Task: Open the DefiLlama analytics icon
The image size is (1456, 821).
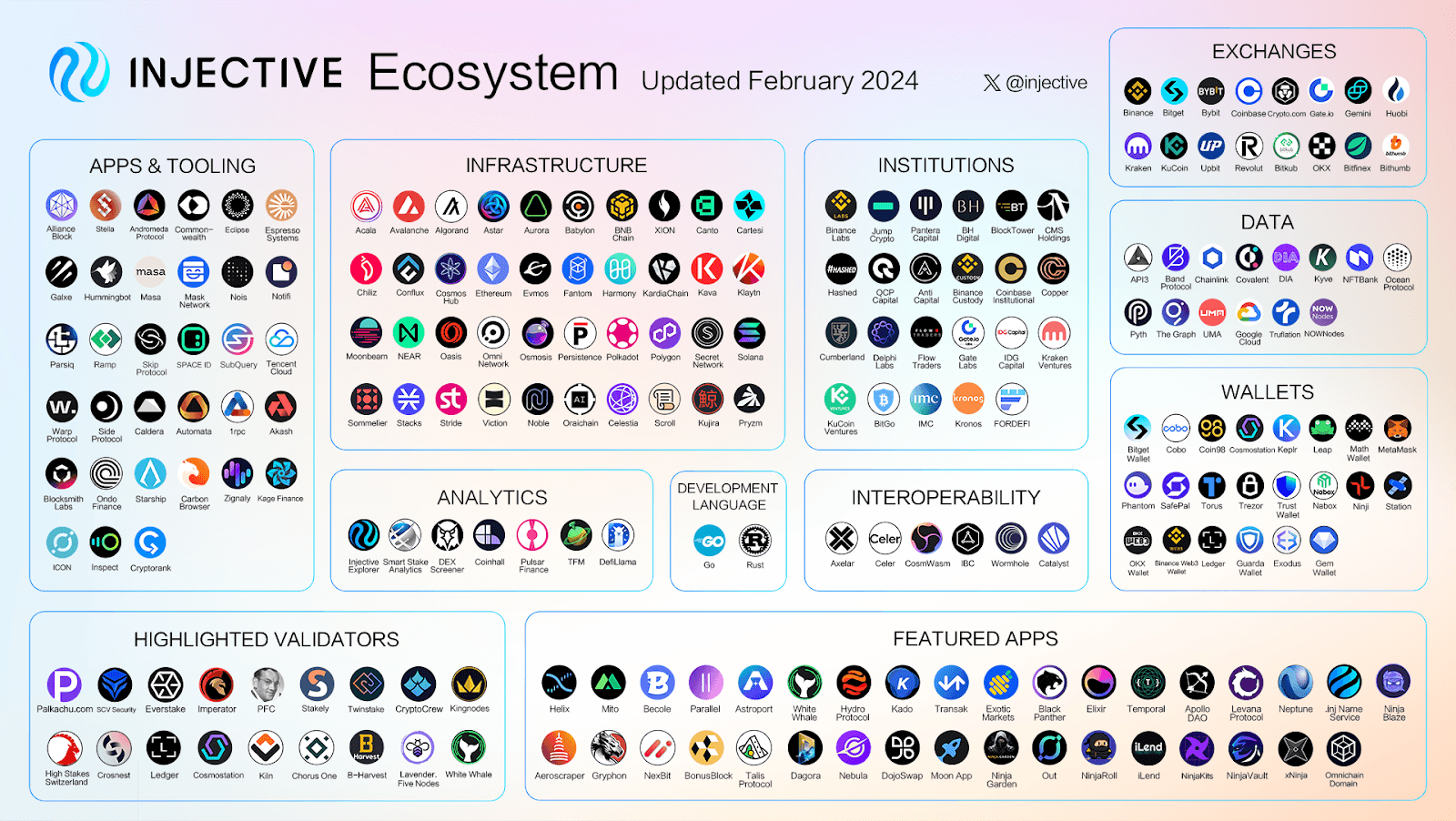Action: click(x=618, y=536)
